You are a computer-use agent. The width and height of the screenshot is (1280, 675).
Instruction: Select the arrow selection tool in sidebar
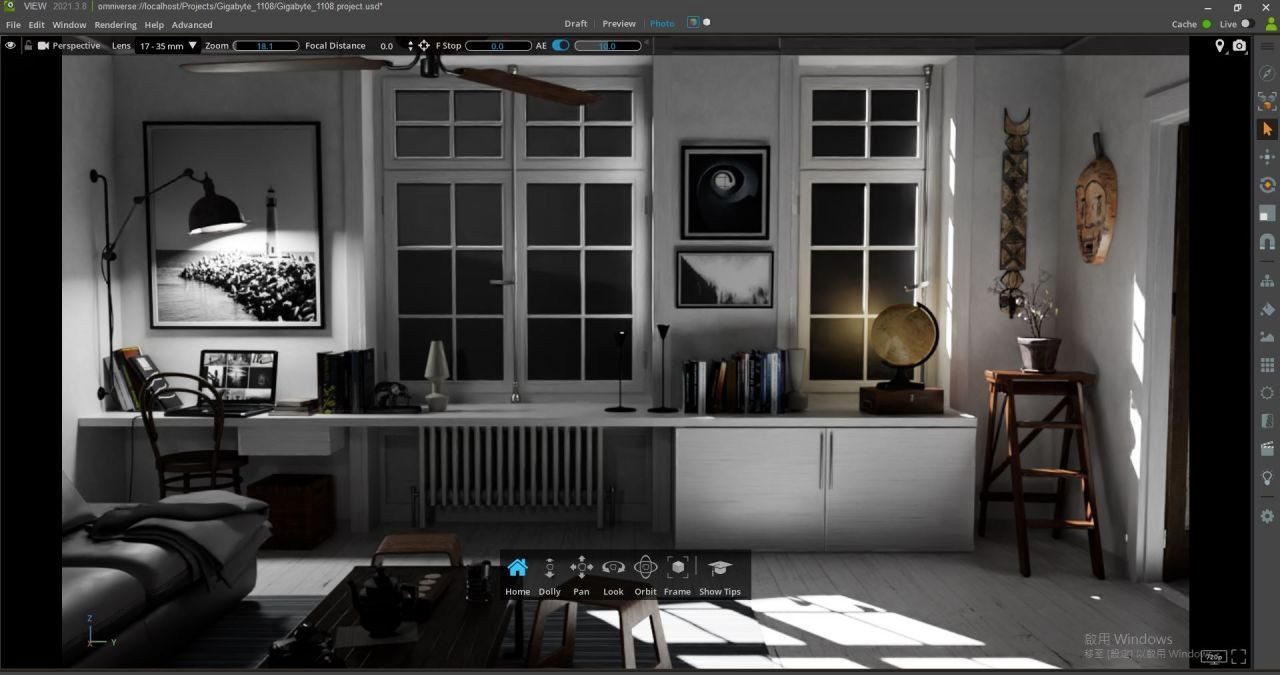point(1267,129)
